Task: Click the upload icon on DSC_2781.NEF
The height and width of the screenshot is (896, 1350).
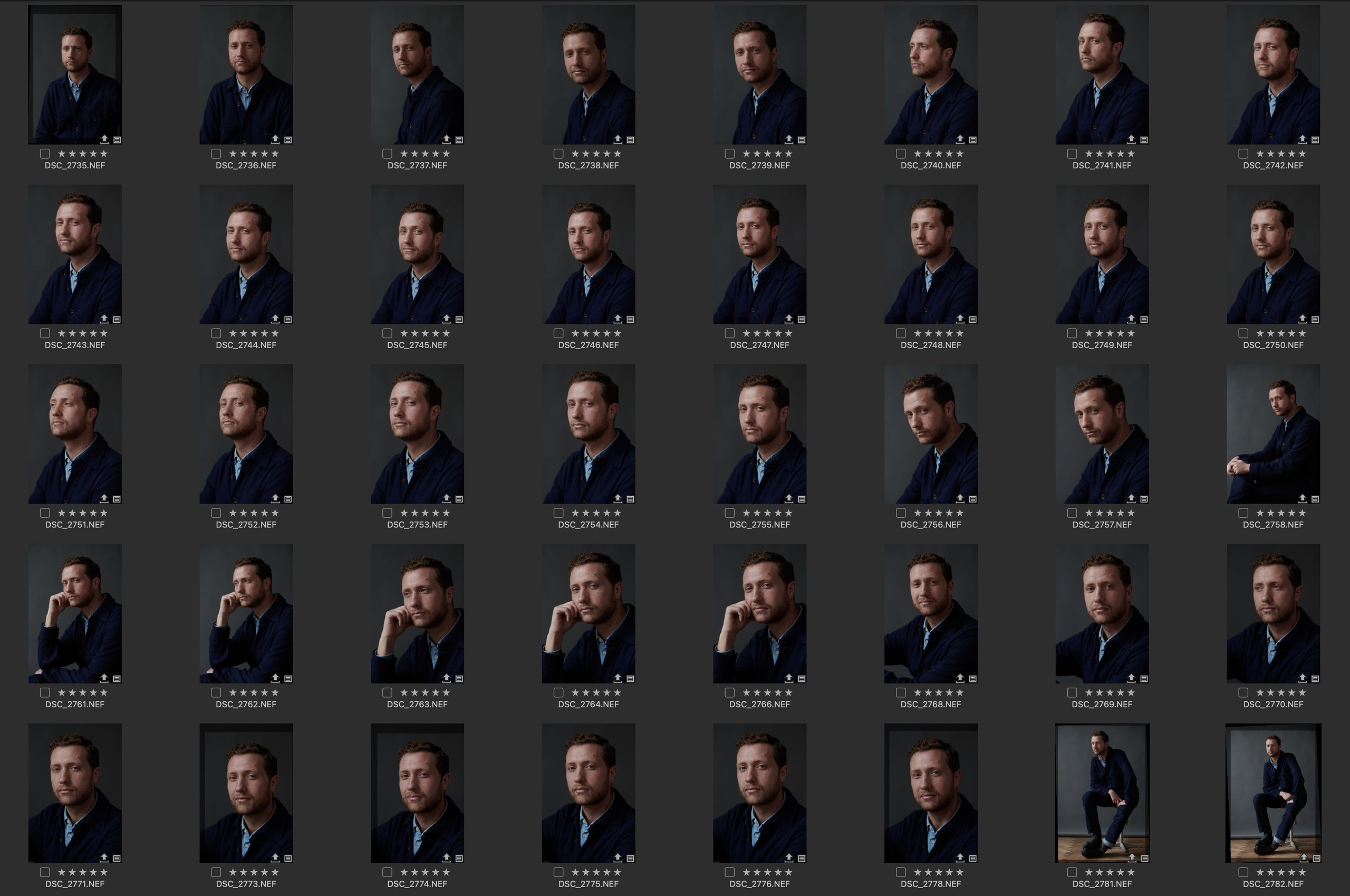Action: click(1132, 858)
